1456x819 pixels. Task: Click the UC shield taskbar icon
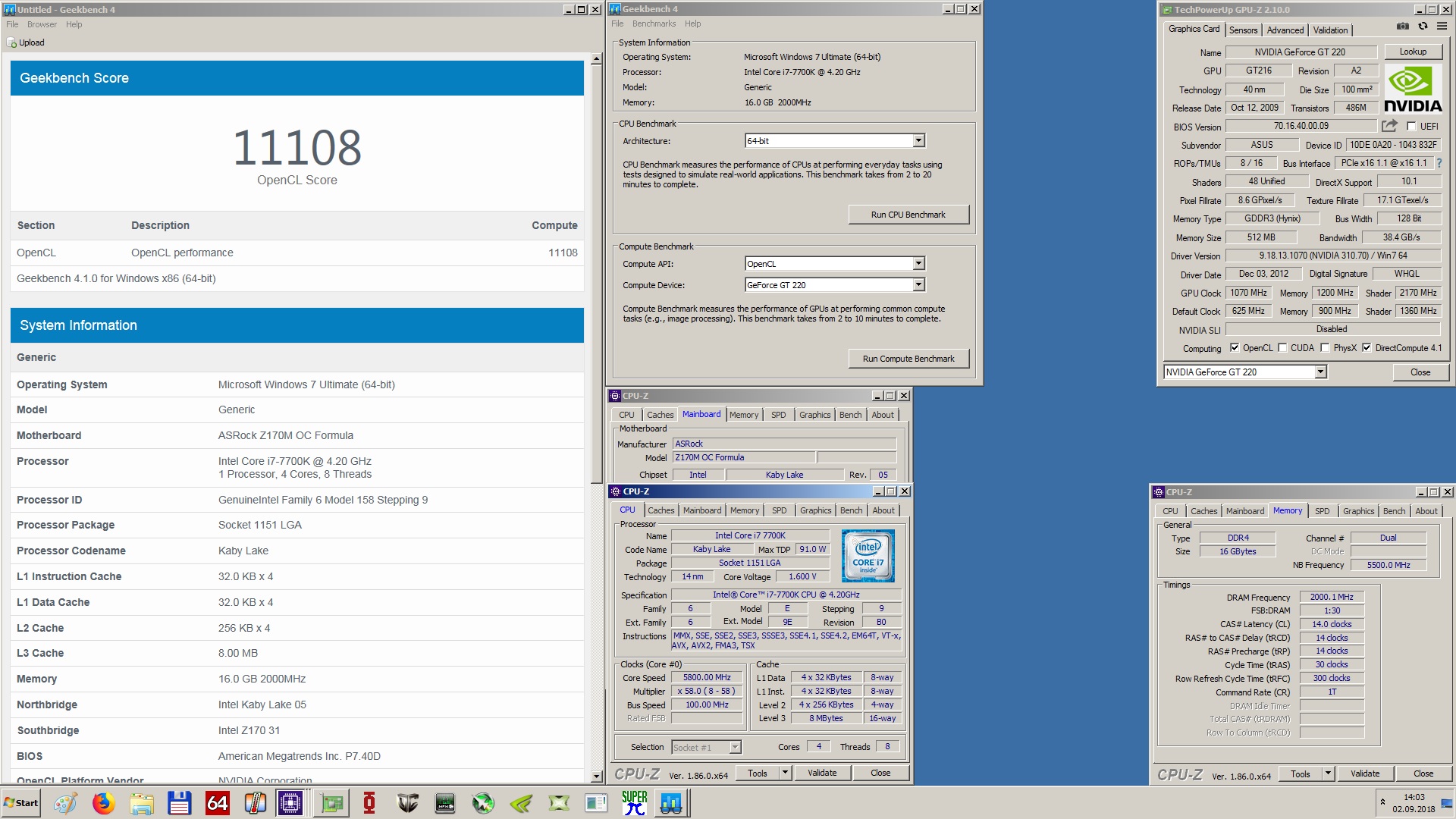pyautogui.click(x=407, y=803)
